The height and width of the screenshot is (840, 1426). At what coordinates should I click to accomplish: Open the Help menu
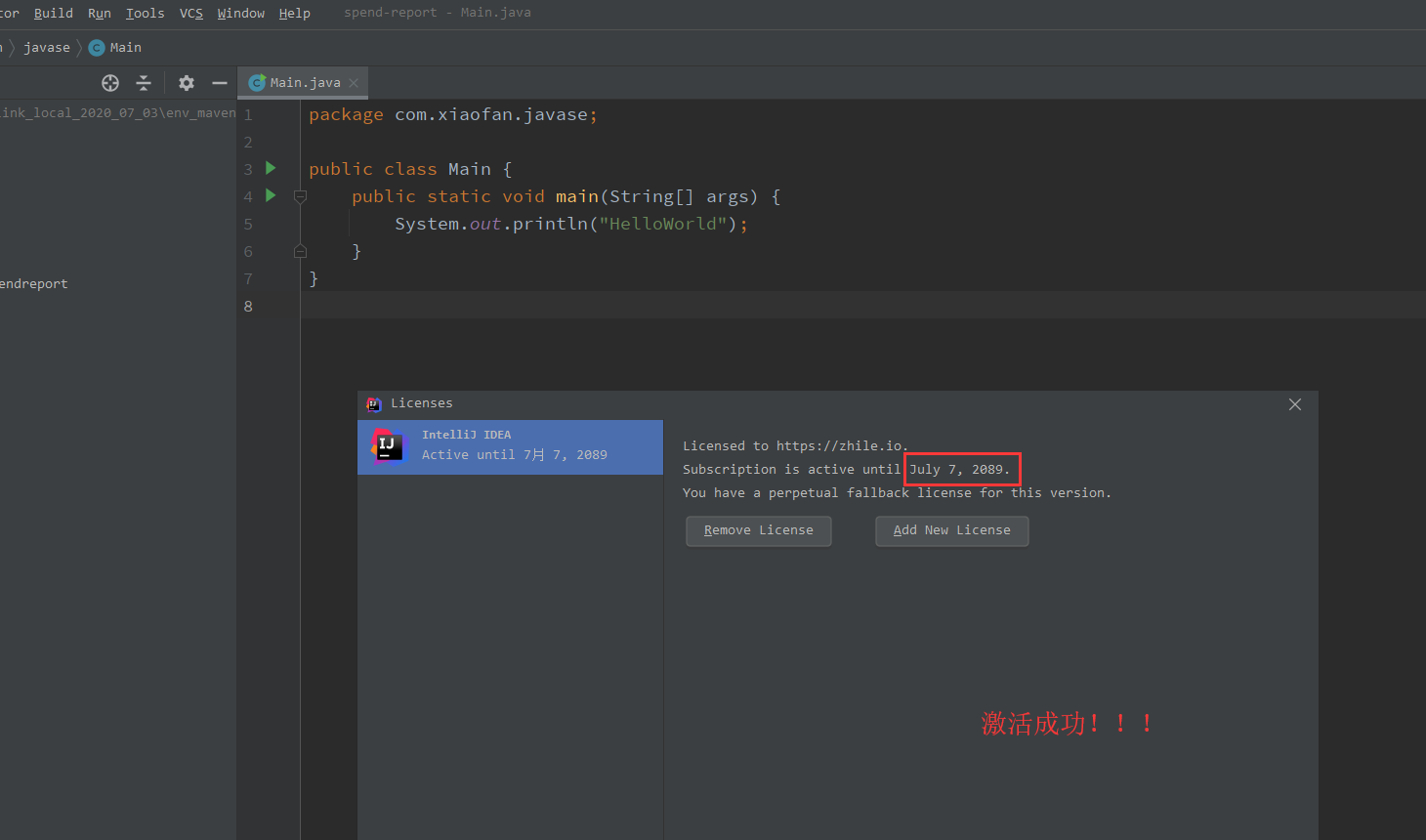coord(294,13)
